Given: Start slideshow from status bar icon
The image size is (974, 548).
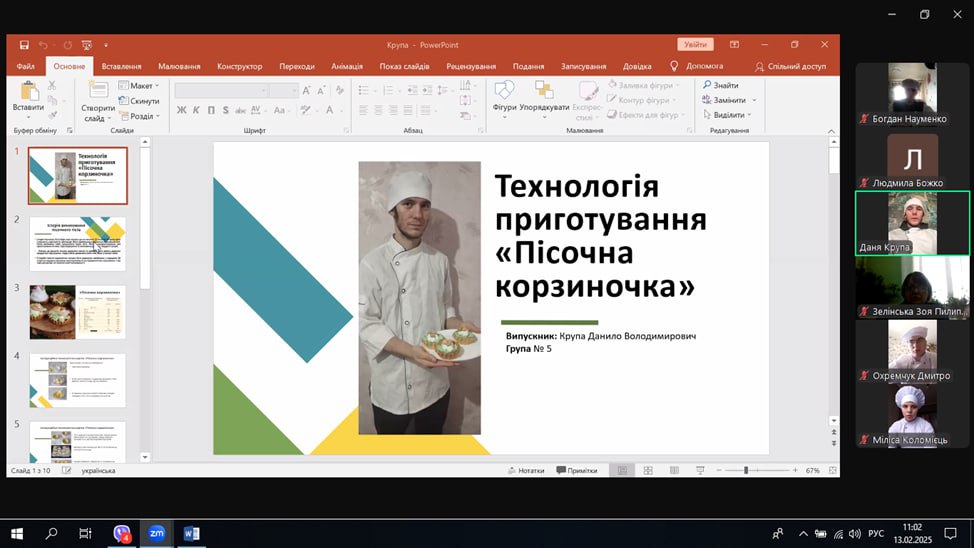Looking at the screenshot, I should tap(697, 470).
